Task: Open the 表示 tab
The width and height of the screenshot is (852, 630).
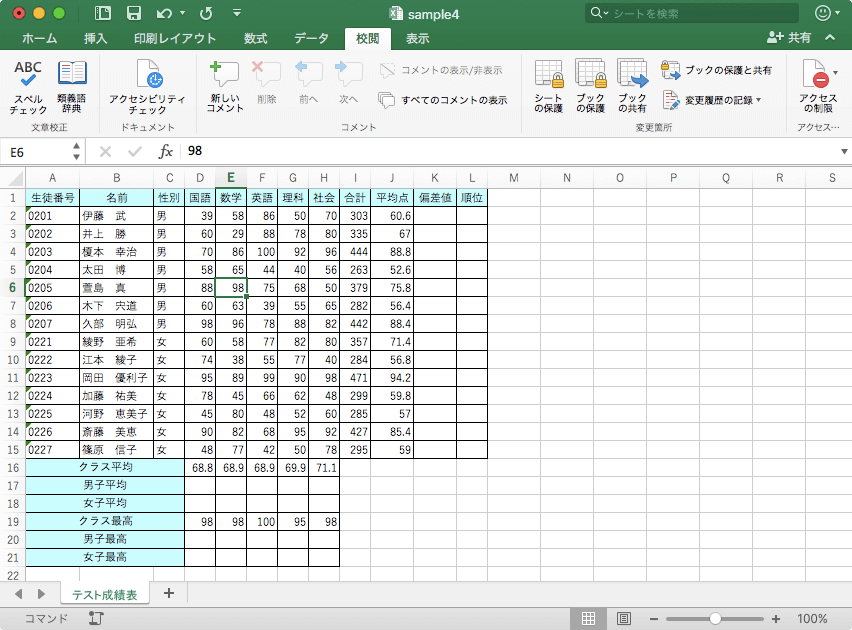Action: pyautogui.click(x=417, y=38)
